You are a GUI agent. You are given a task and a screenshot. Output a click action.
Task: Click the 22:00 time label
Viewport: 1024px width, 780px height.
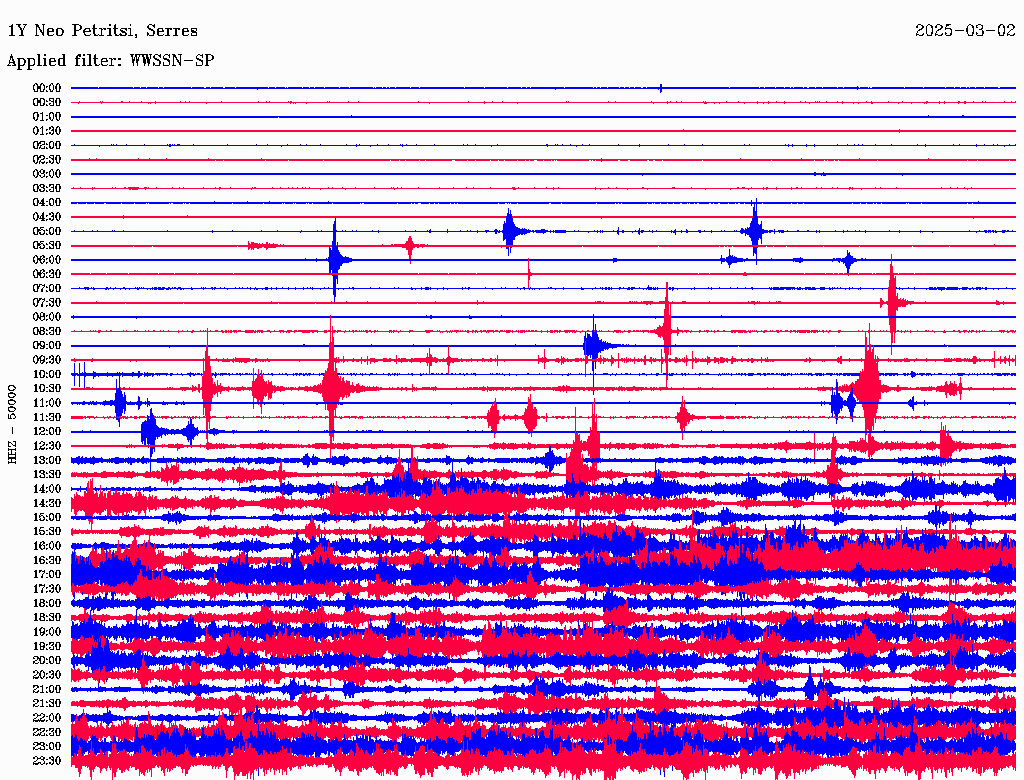tap(47, 717)
